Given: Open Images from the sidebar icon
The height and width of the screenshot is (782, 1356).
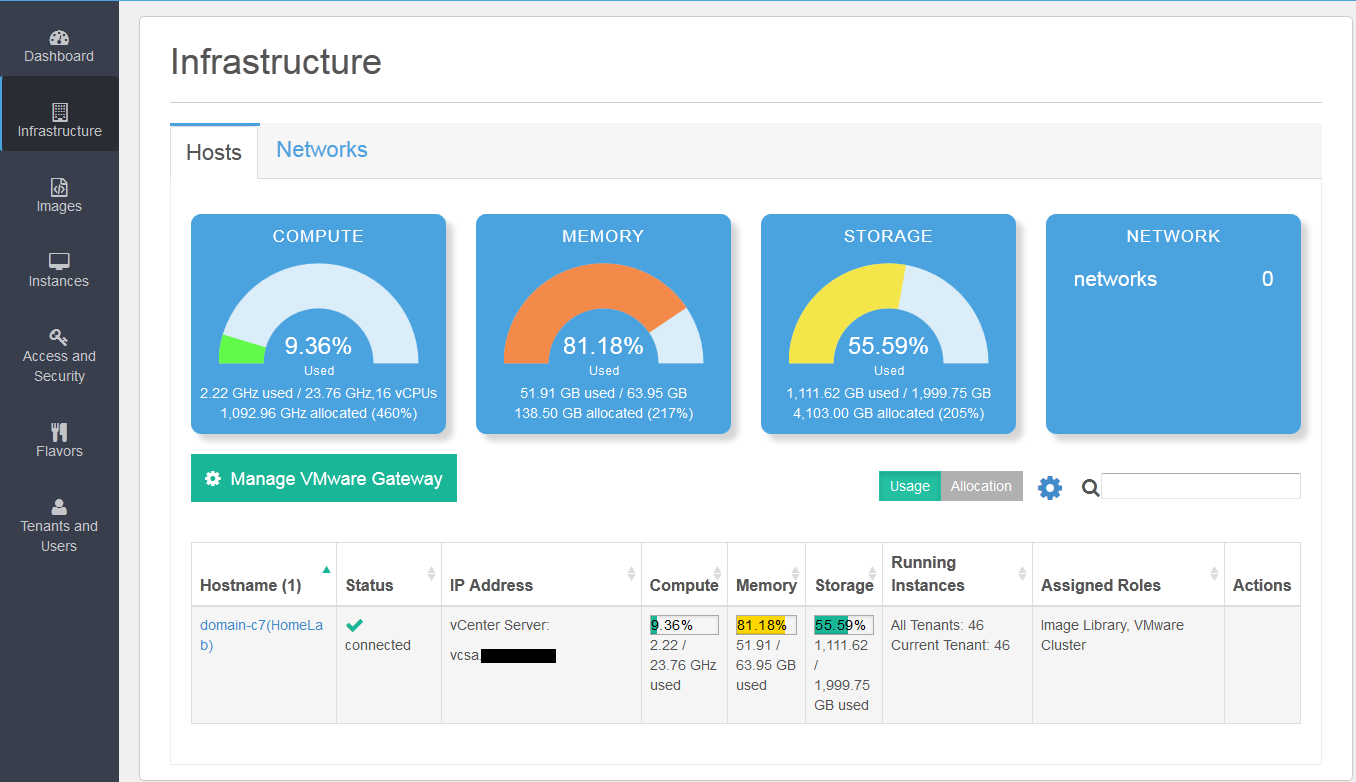Looking at the screenshot, I should [59, 187].
